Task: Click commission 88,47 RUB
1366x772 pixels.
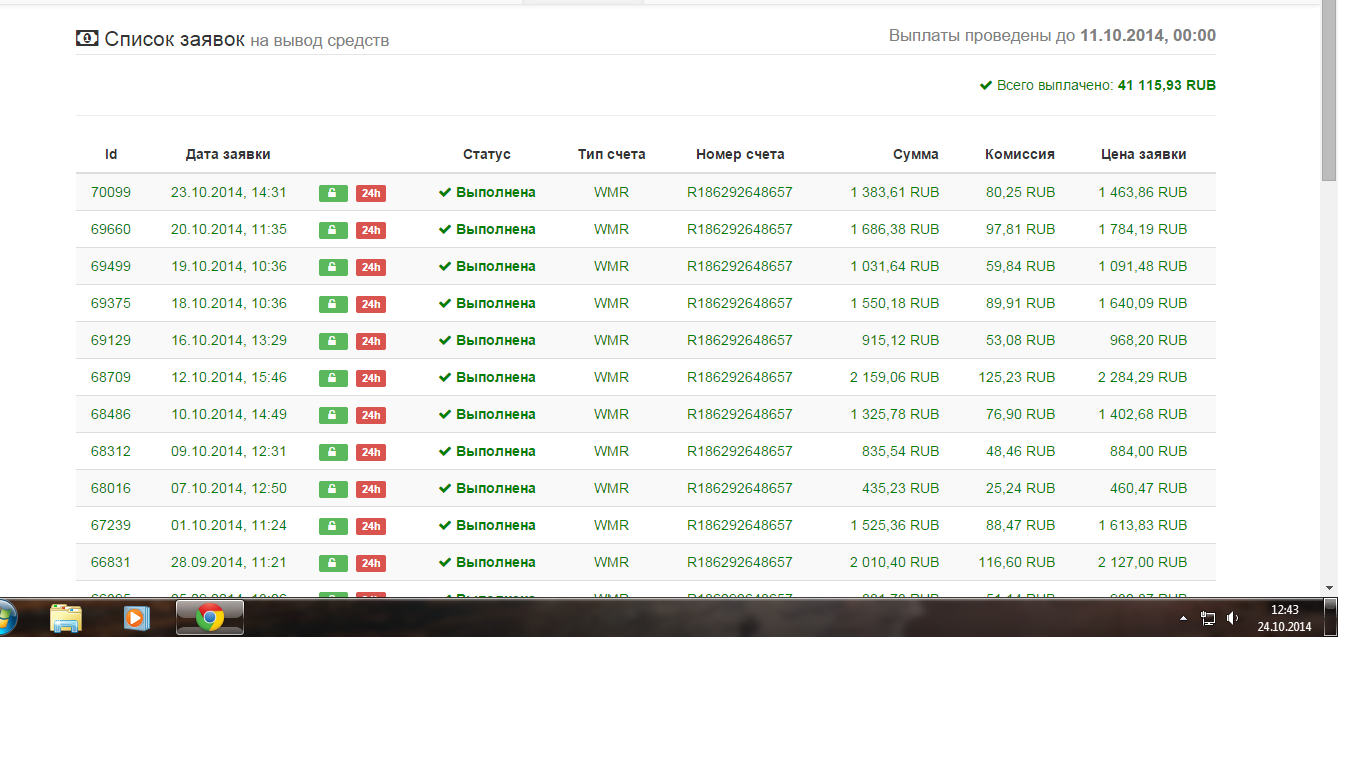Action: pos(1021,525)
